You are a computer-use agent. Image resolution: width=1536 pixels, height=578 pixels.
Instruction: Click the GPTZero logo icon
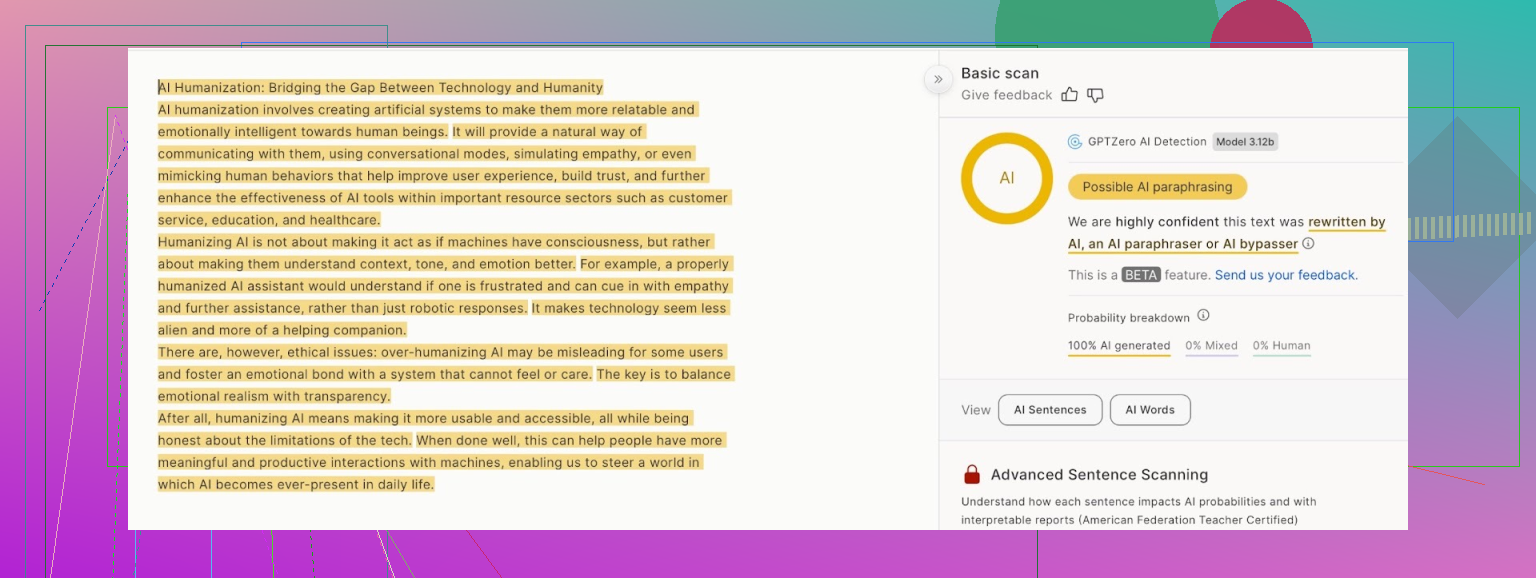pos(1075,142)
